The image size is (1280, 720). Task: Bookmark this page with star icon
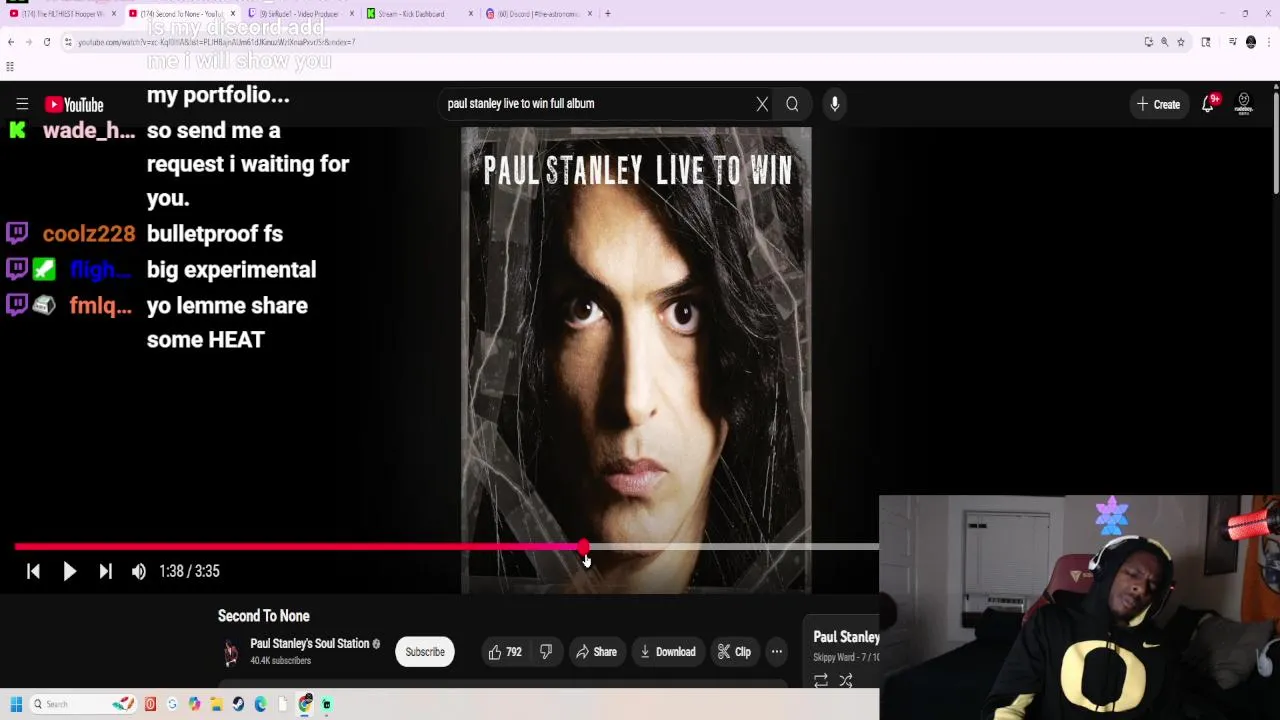click(1181, 42)
